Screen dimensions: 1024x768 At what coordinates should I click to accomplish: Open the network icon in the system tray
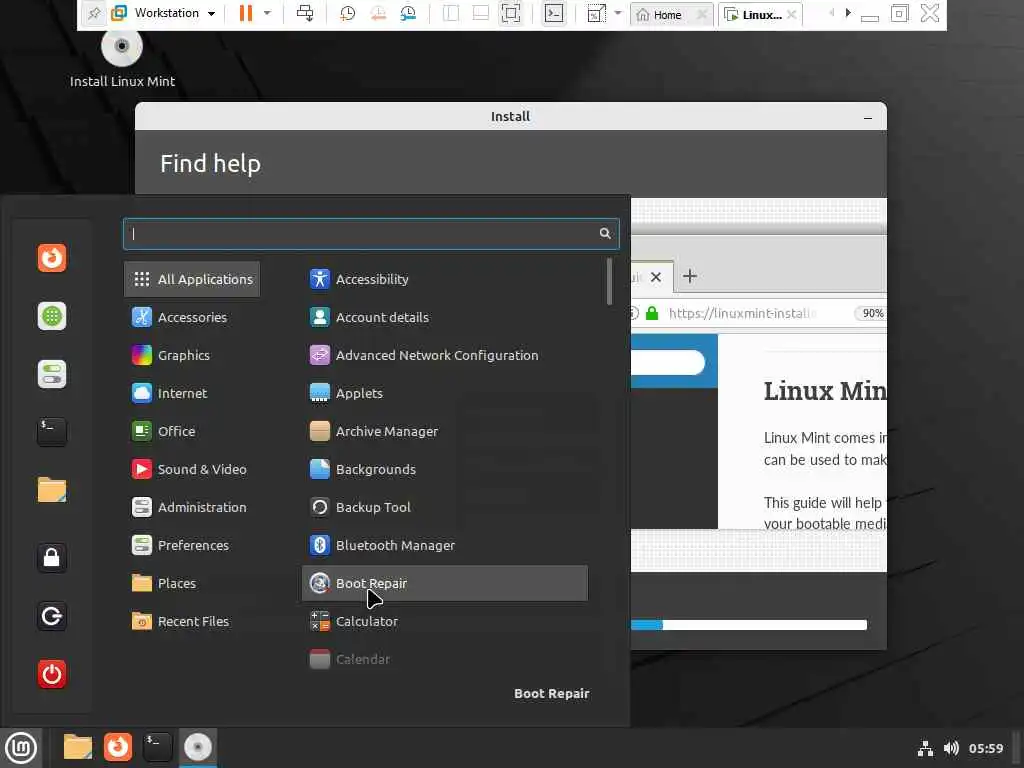925,748
